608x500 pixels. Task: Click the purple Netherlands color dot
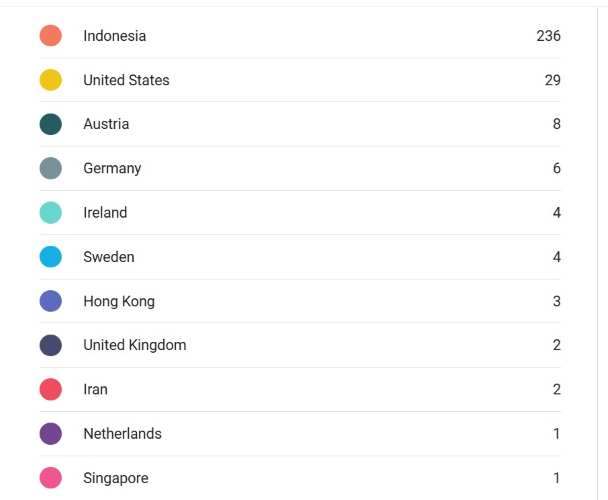point(50,434)
